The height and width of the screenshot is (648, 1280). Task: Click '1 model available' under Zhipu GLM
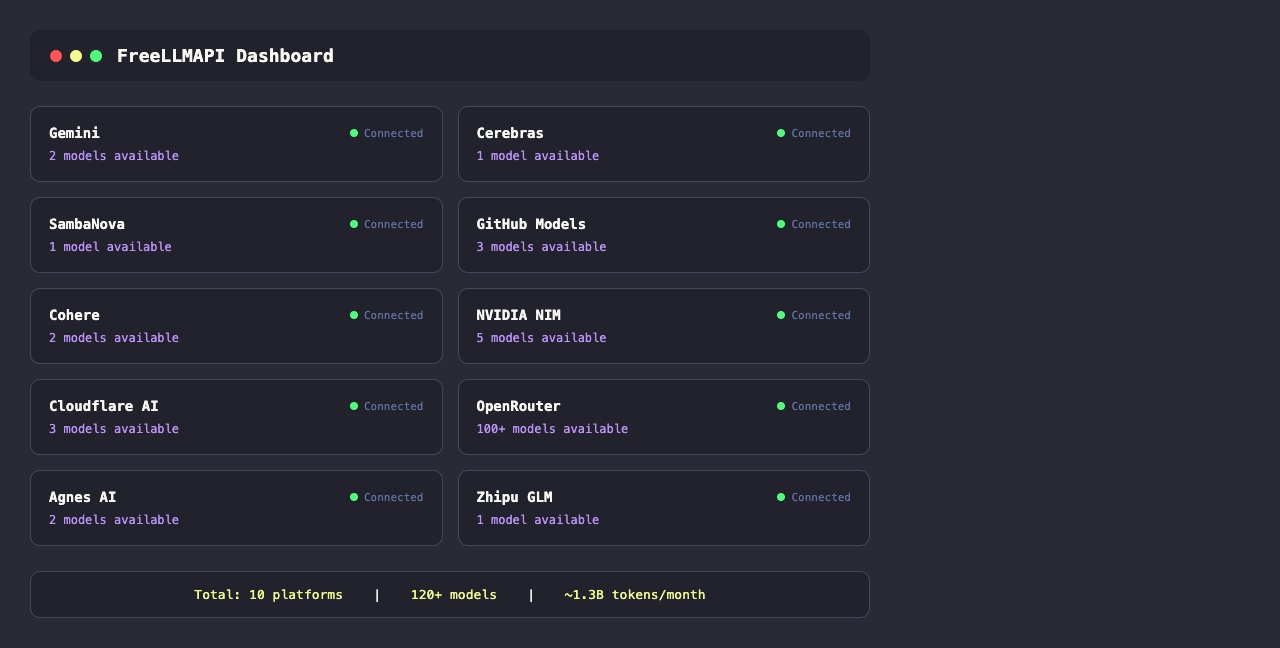pos(538,520)
